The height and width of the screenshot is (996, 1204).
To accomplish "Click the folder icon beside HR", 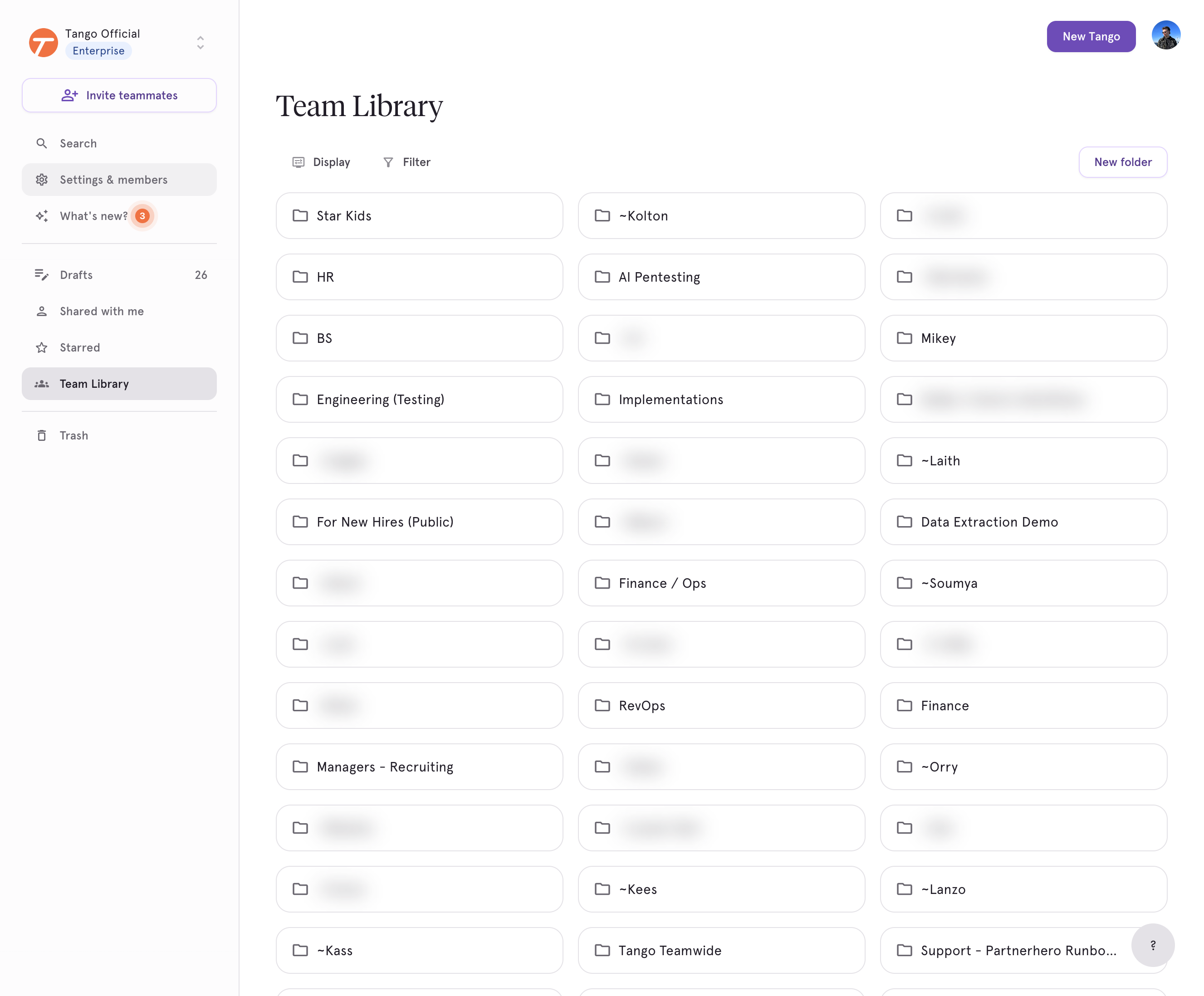I will point(300,277).
